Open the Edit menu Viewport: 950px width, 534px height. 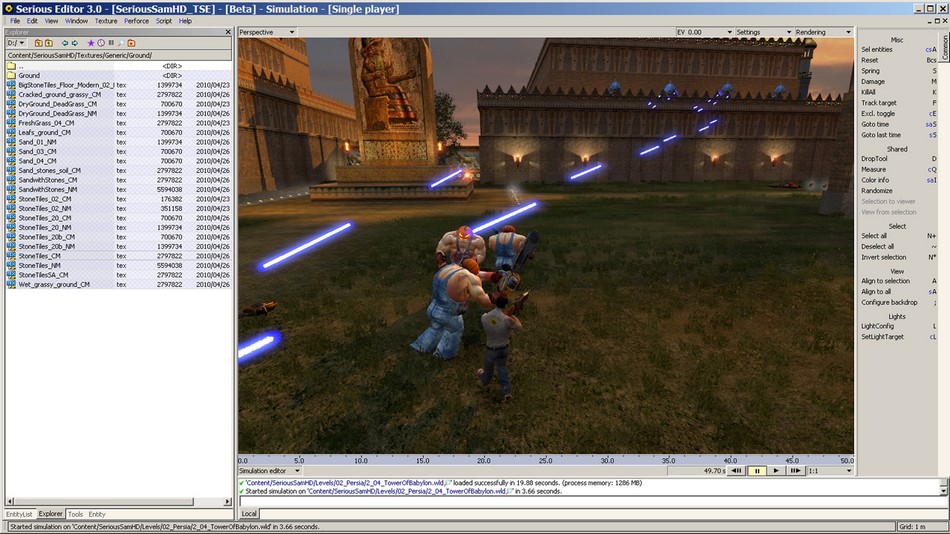point(32,21)
